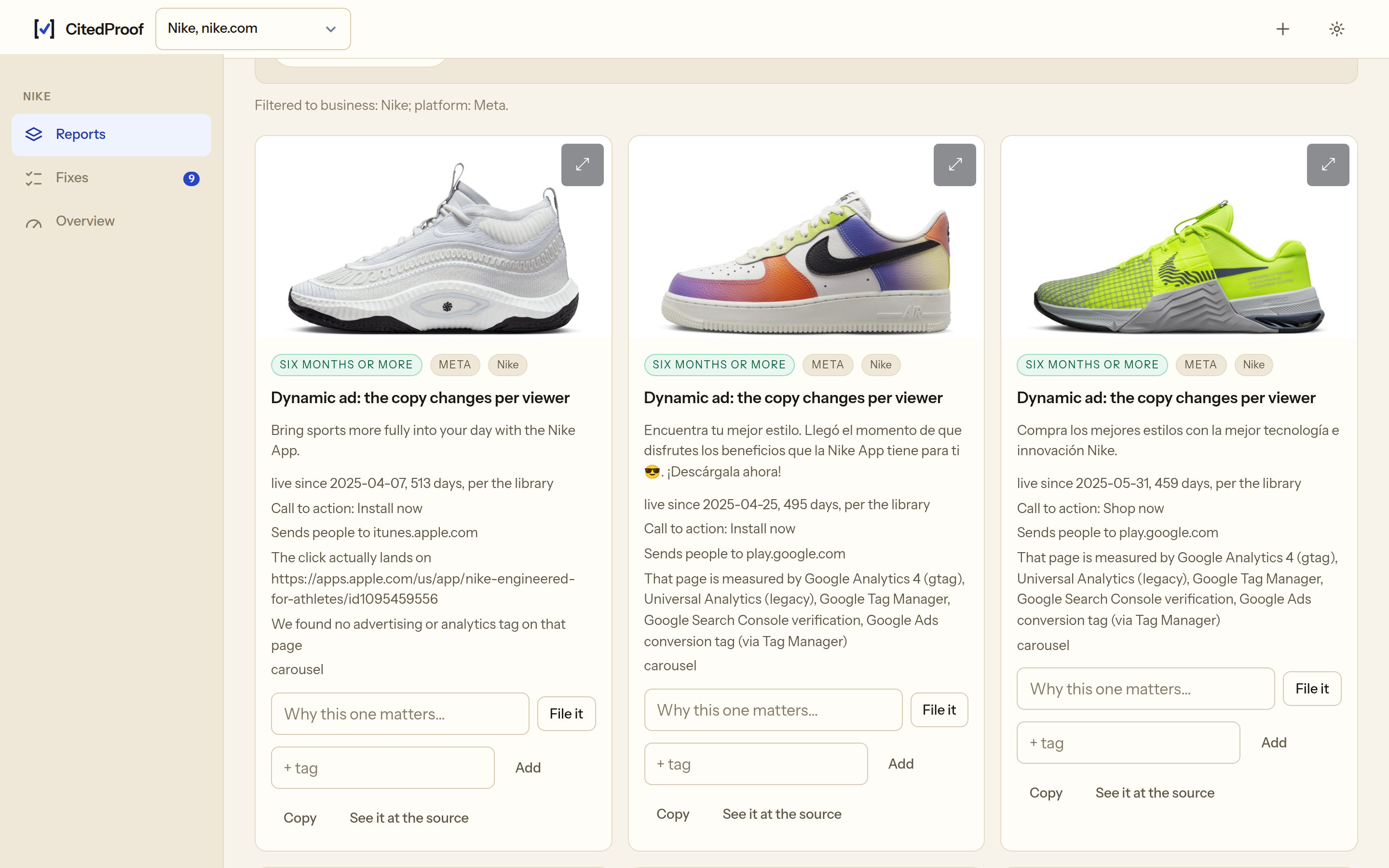Open Reports in the sidebar

tap(111, 135)
